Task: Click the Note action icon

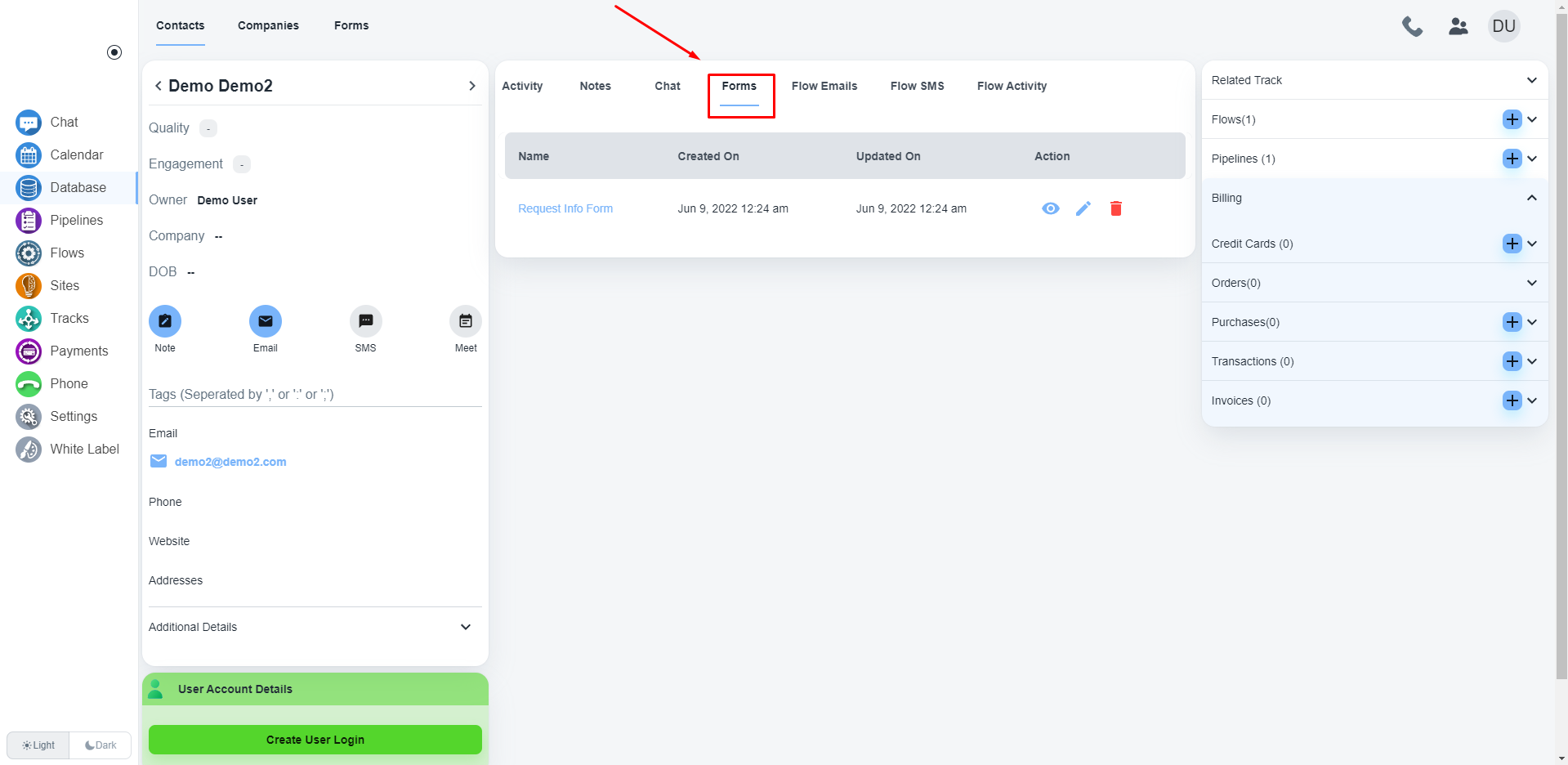Action: point(165,321)
